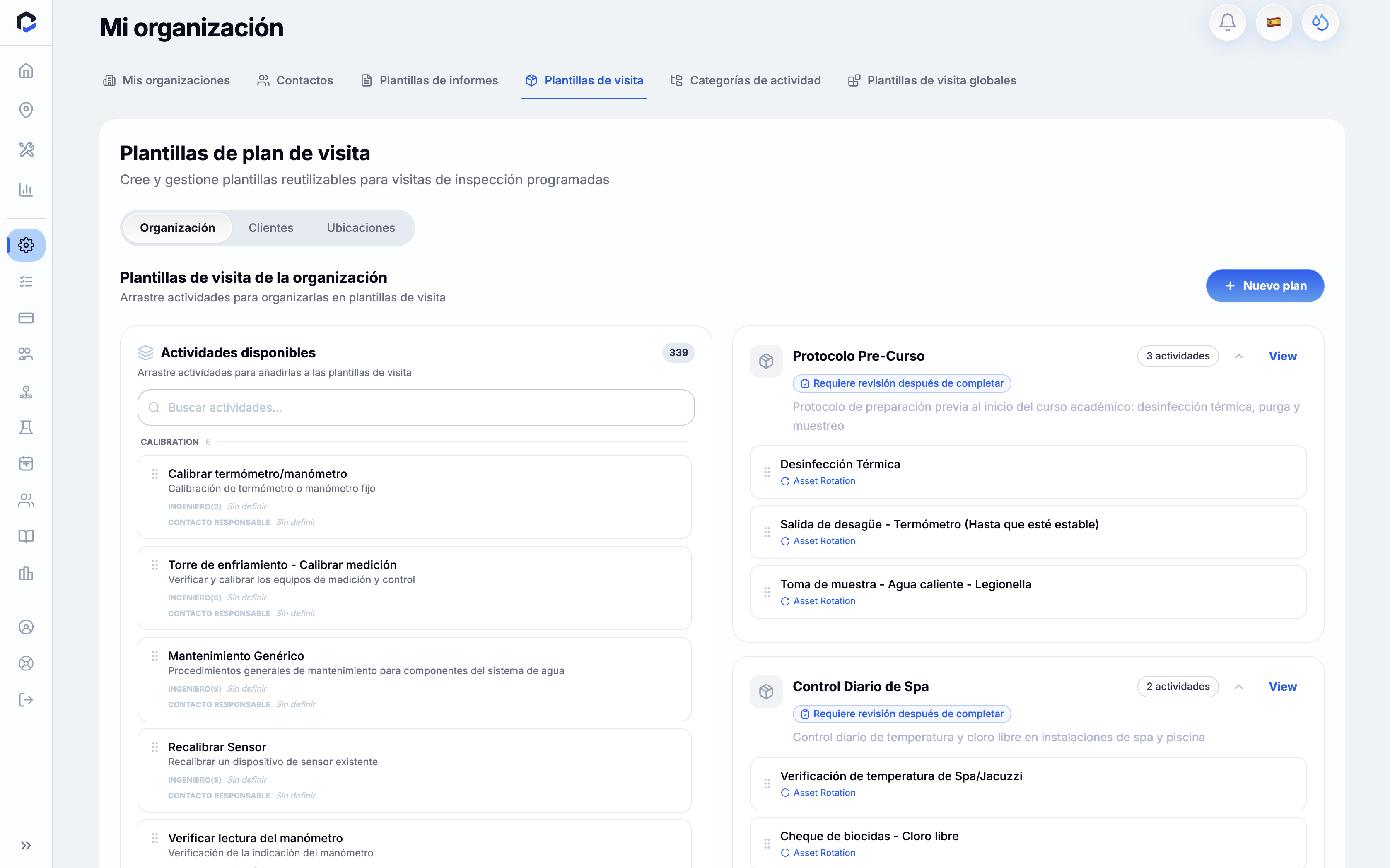
Task: Switch to Plantillas de informes tab
Action: pos(430,80)
